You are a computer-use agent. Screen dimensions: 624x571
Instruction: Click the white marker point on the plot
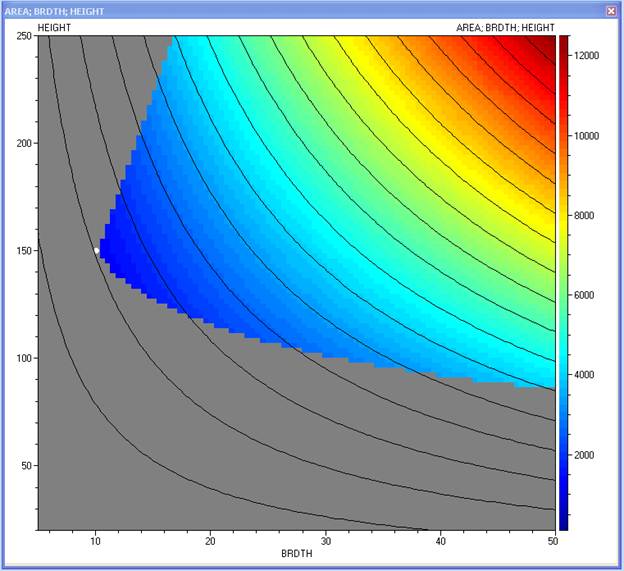[96, 250]
